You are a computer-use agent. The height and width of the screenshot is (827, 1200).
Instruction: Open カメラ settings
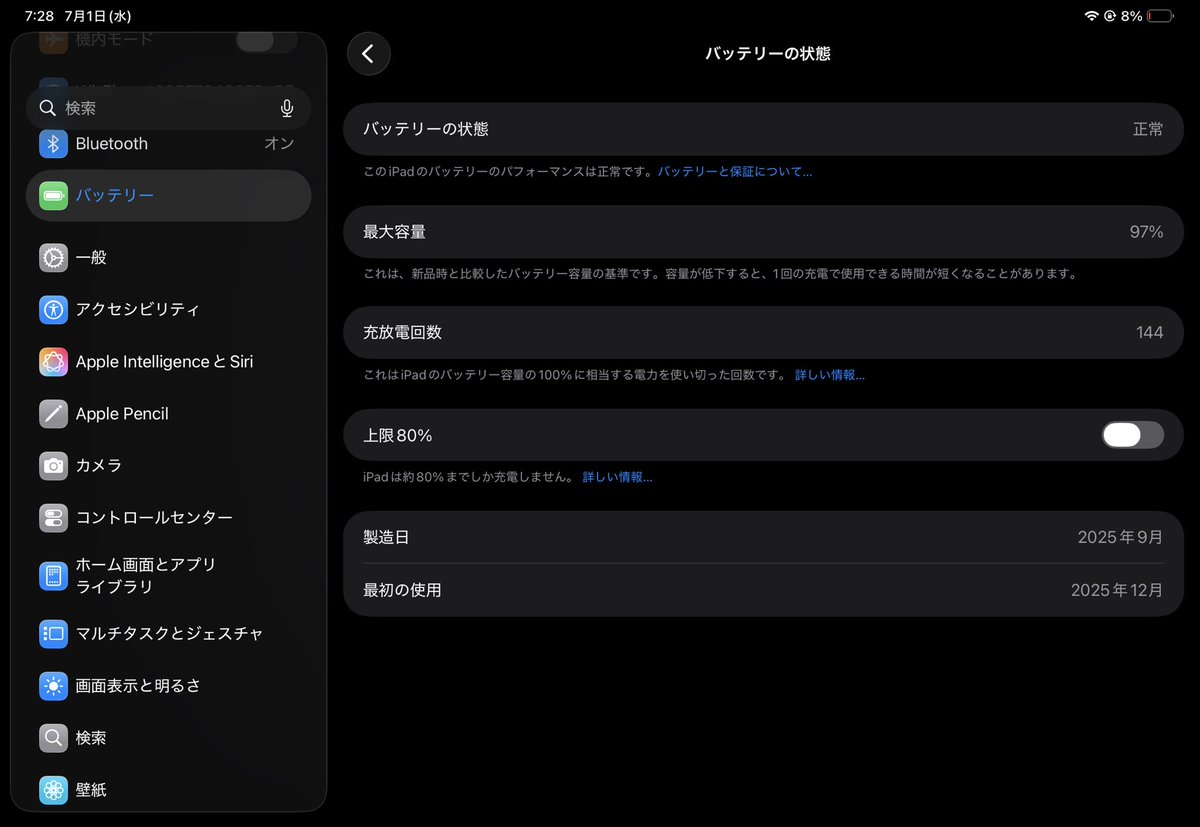[x=168, y=466]
